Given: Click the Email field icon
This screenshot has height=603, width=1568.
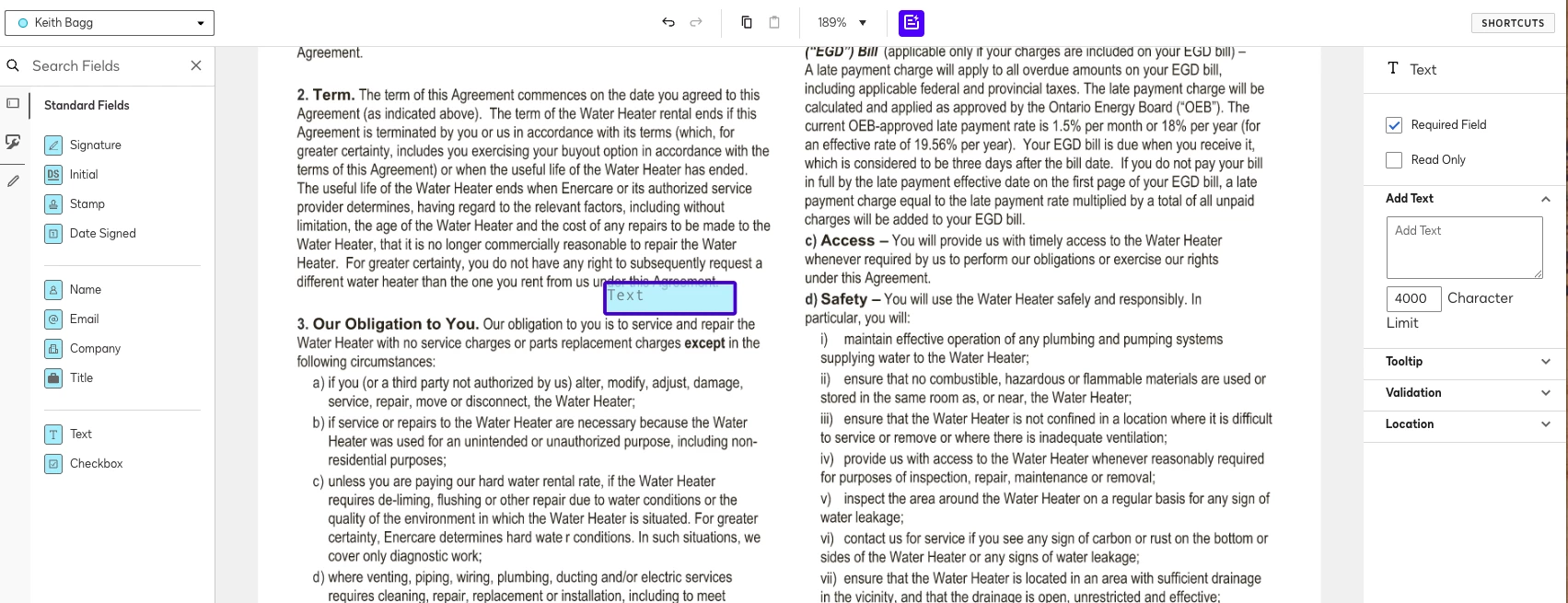Looking at the screenshot, I should (x=53, y=319).
